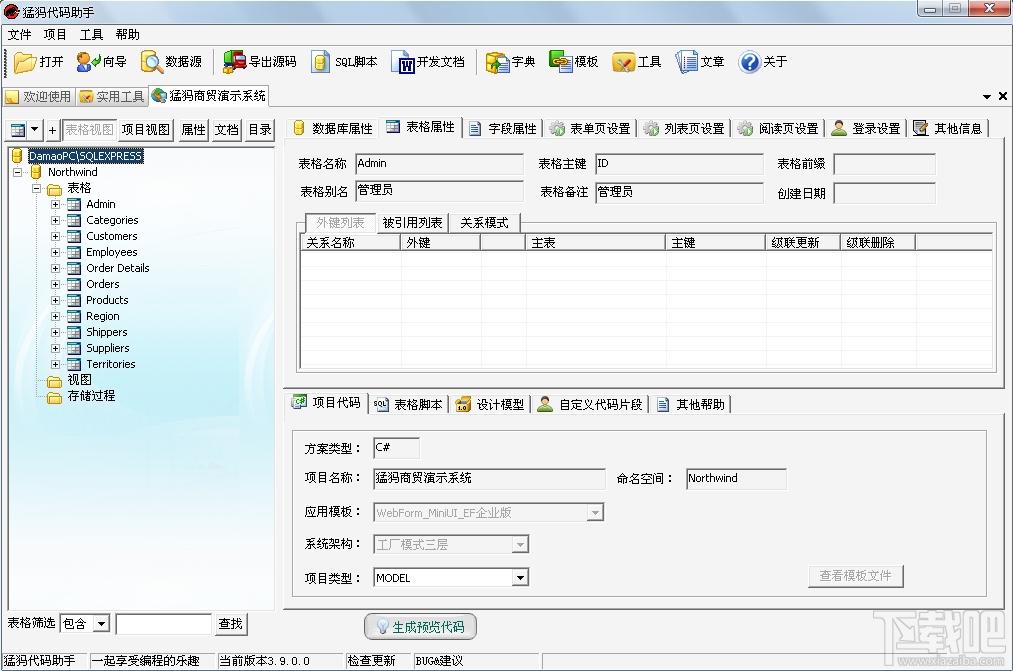Switch to the 字段属性 tab

(x=504, y=129)
